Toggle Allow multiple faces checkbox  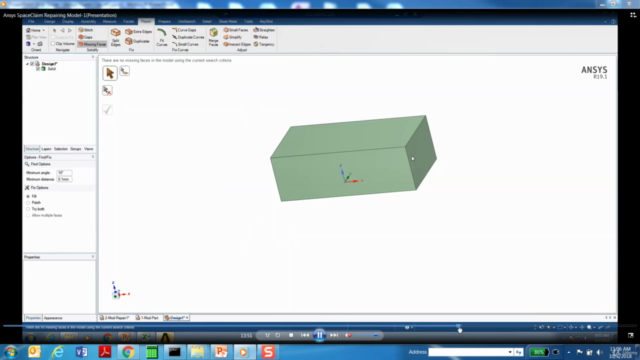[28, 216]
